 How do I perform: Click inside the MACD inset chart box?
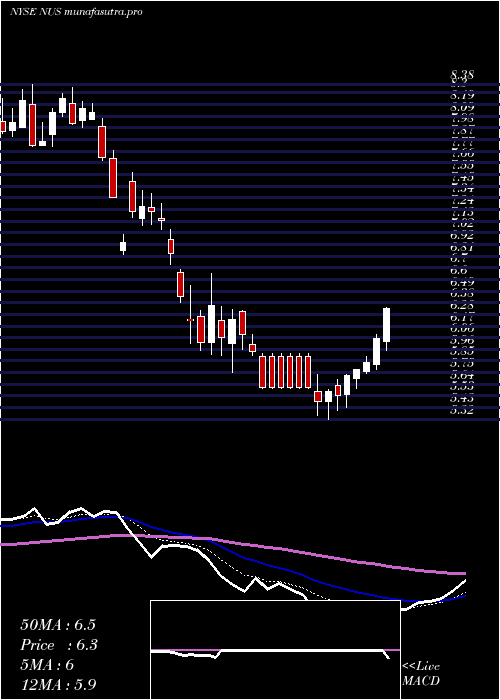(x=275, y=650)
